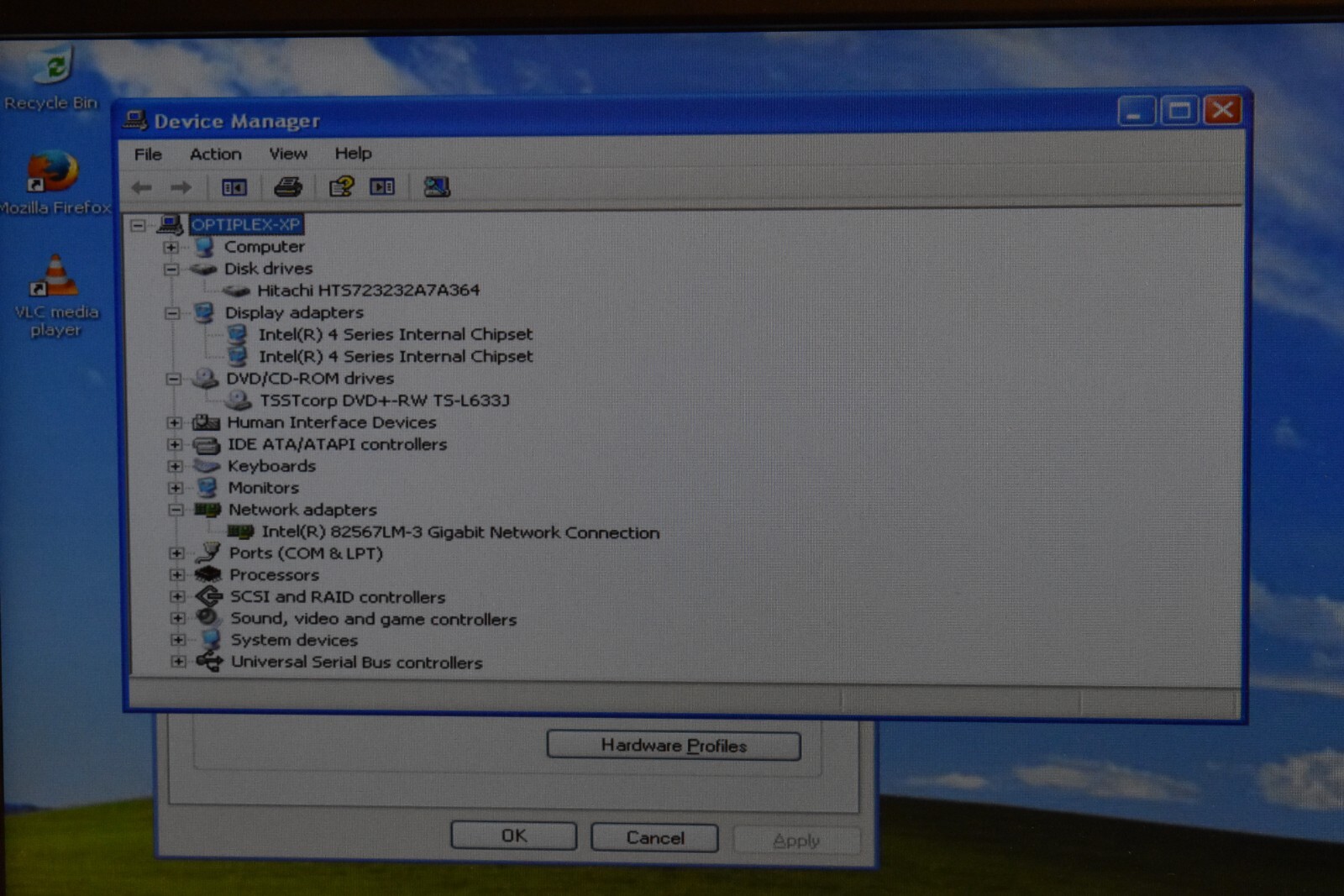This screenshot has width=1344, height=896.
Task: Click the SCSI and RAID controllers icon
Action: (x=209, y=597)
